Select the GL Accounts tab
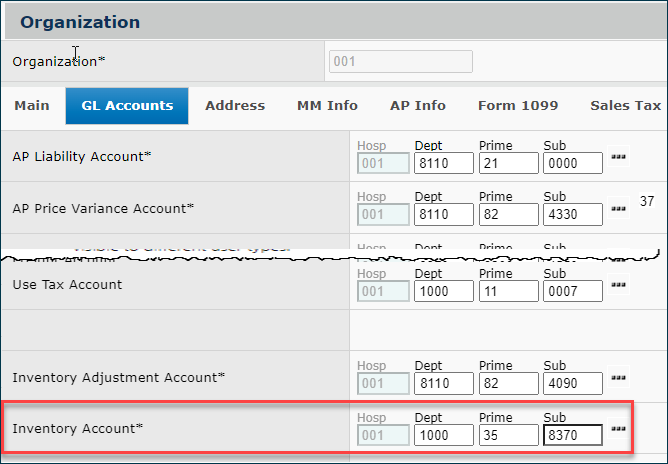 pos(127,105)
